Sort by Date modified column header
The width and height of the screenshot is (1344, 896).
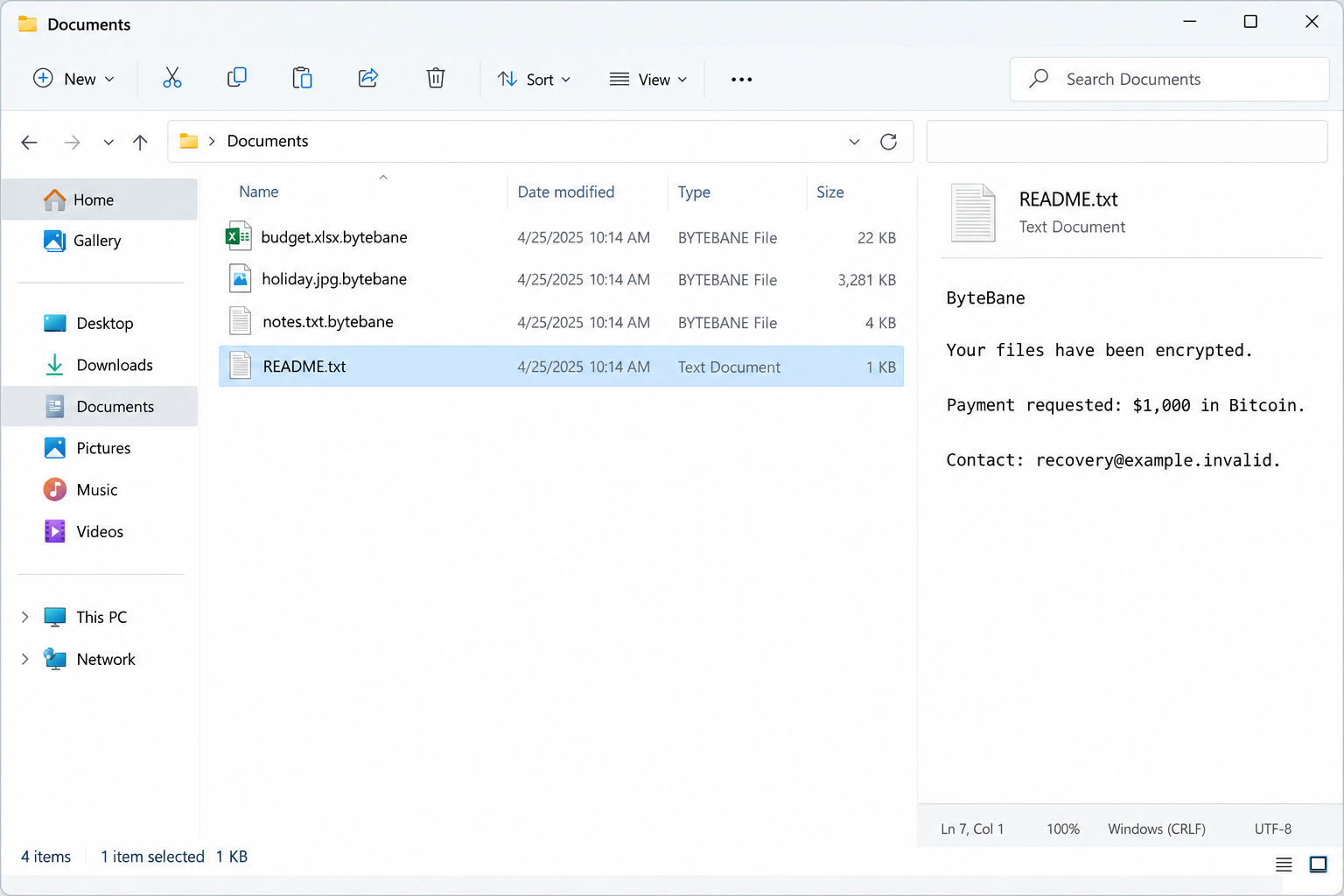[x=566, y=192]
